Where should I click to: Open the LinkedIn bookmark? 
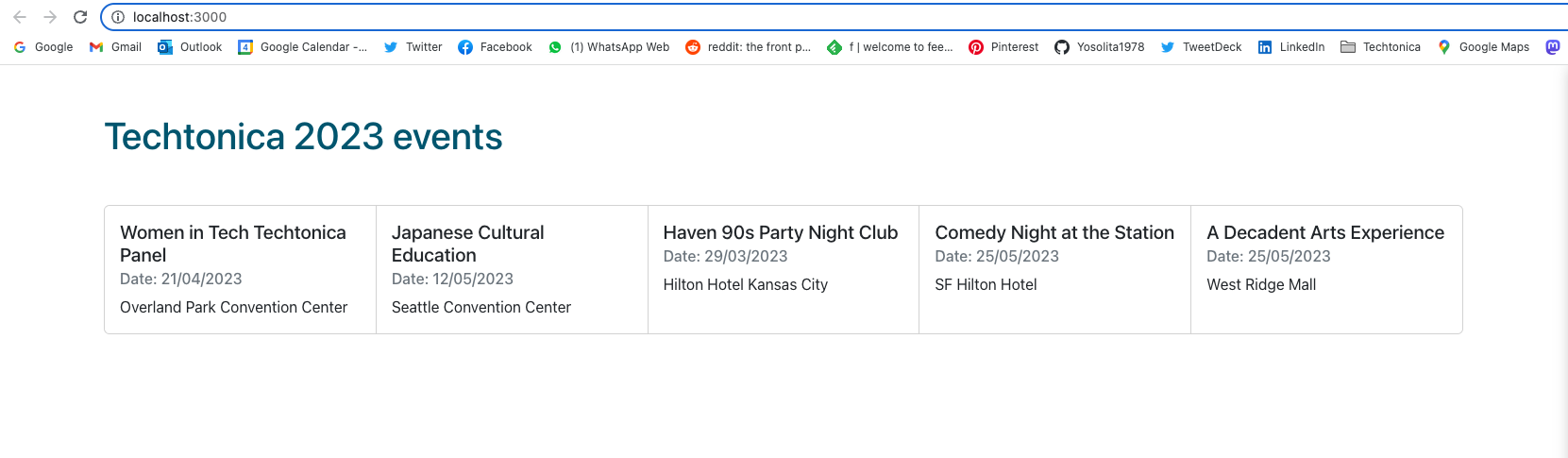1291,47
